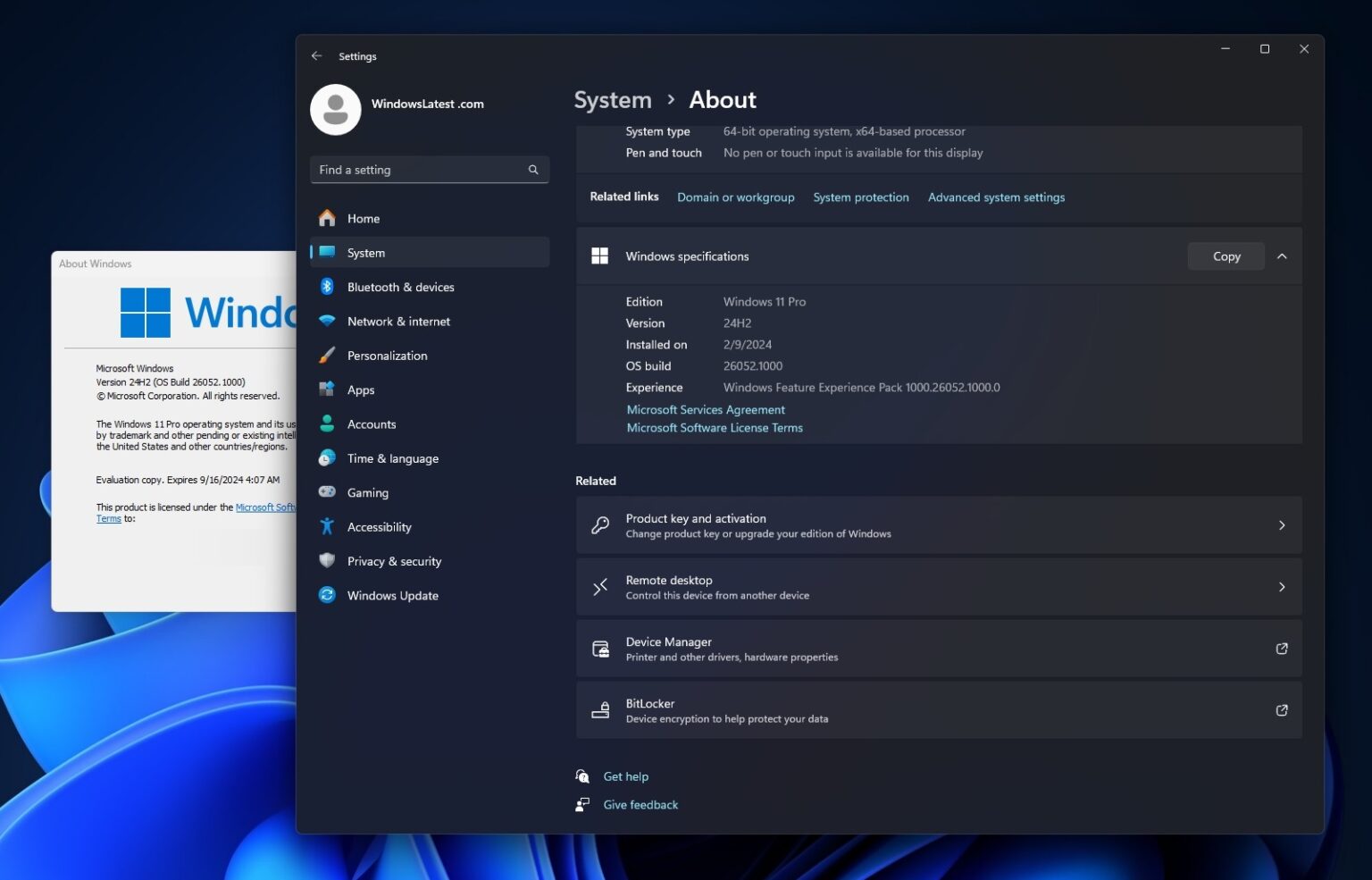This screenshot has height=880, width=1372.
Task: Open Network & internet settings
Action: [398, 321]
